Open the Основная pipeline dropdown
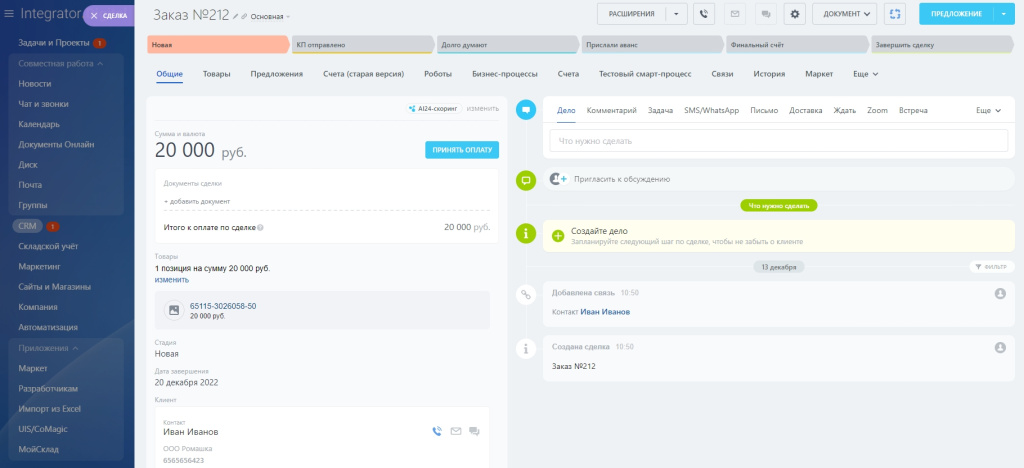The width and height of the screenshot is (1024, 468). pos(270,17)
